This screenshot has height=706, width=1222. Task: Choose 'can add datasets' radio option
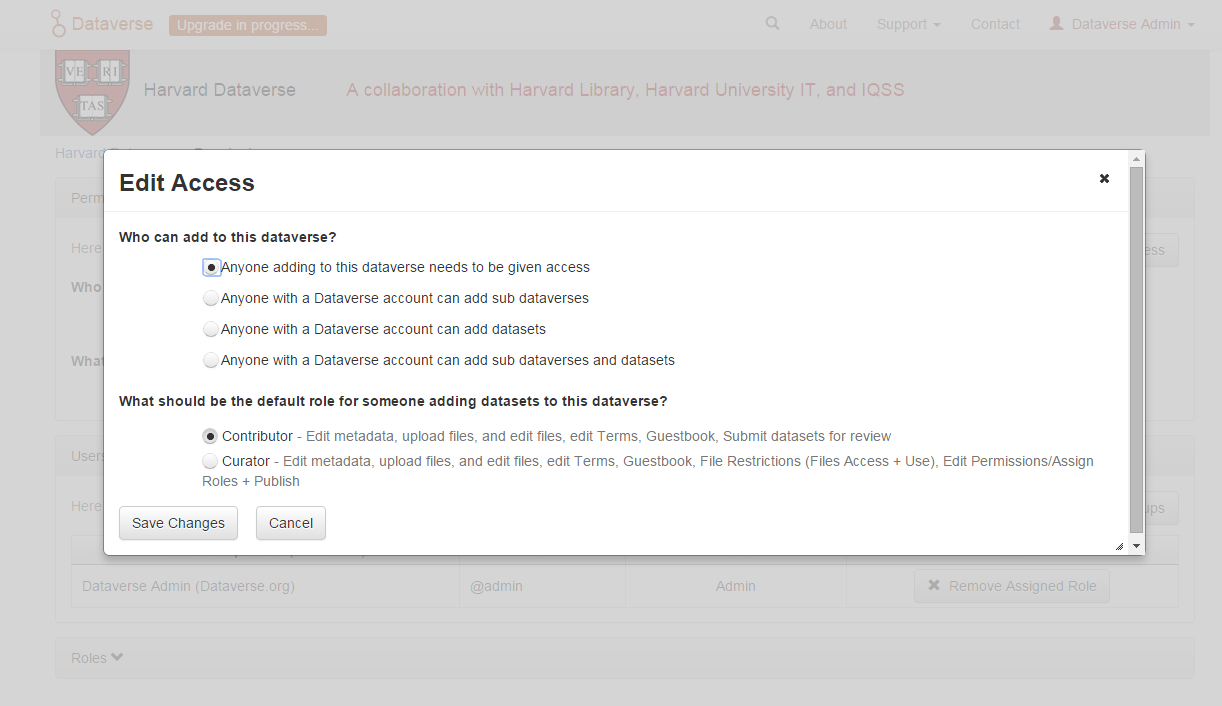211,329
